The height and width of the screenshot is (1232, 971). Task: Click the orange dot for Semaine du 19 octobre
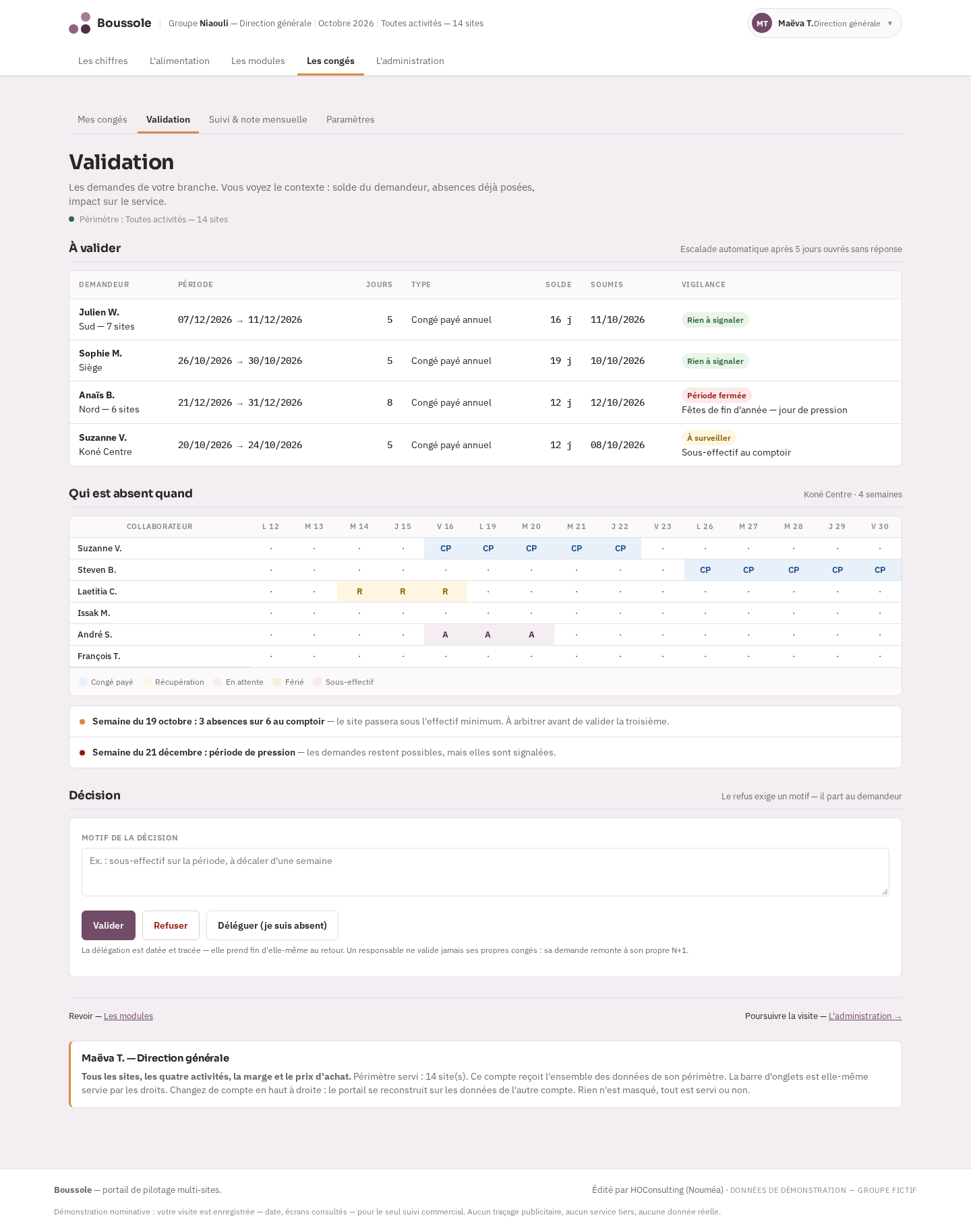[82, 722]
